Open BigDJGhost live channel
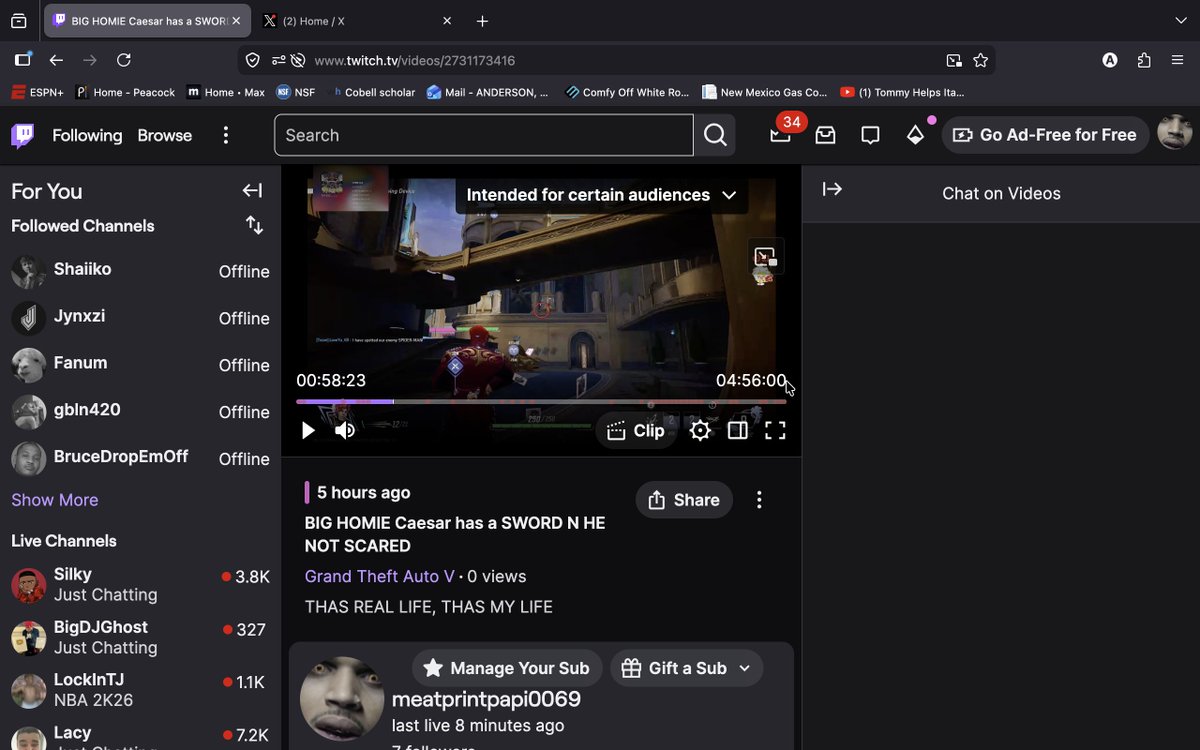This screenshot has width=1200, height=750. click(140, 638)
